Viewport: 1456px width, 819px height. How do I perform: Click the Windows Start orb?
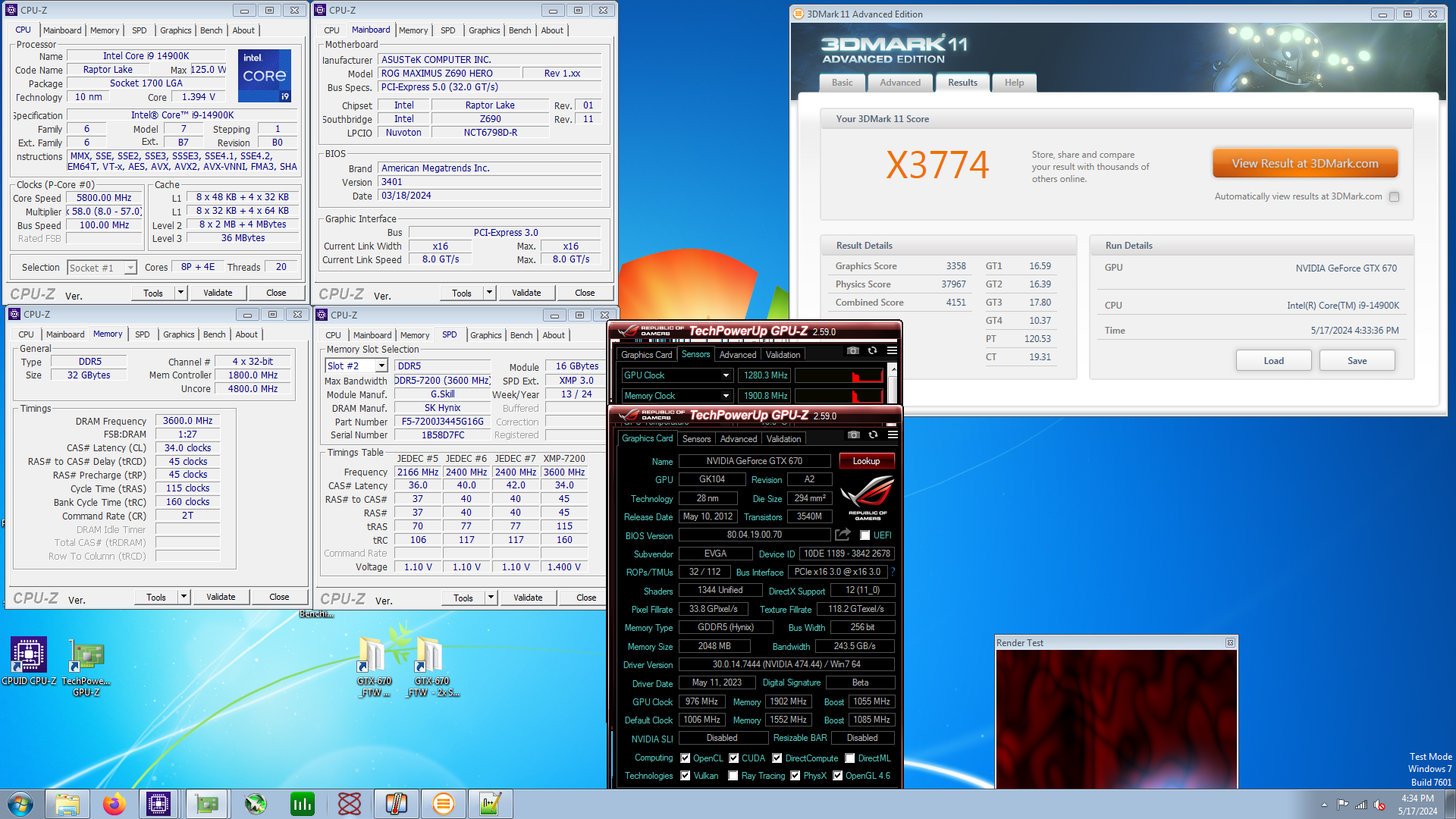click(20, 804)
